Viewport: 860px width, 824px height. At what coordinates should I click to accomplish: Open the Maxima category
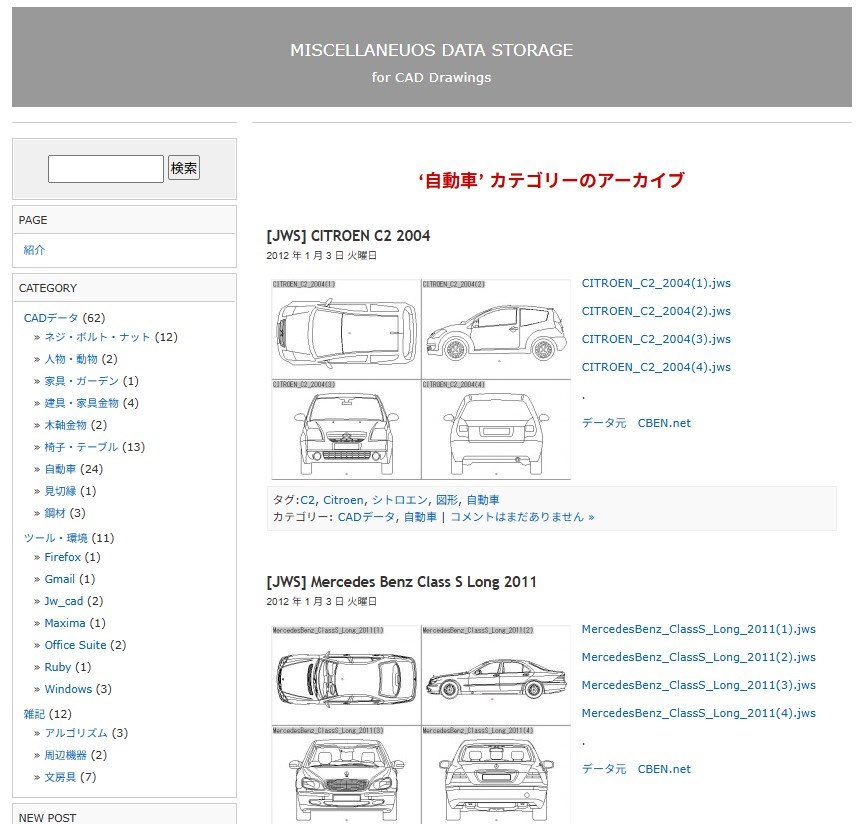(x=65, y=623)
